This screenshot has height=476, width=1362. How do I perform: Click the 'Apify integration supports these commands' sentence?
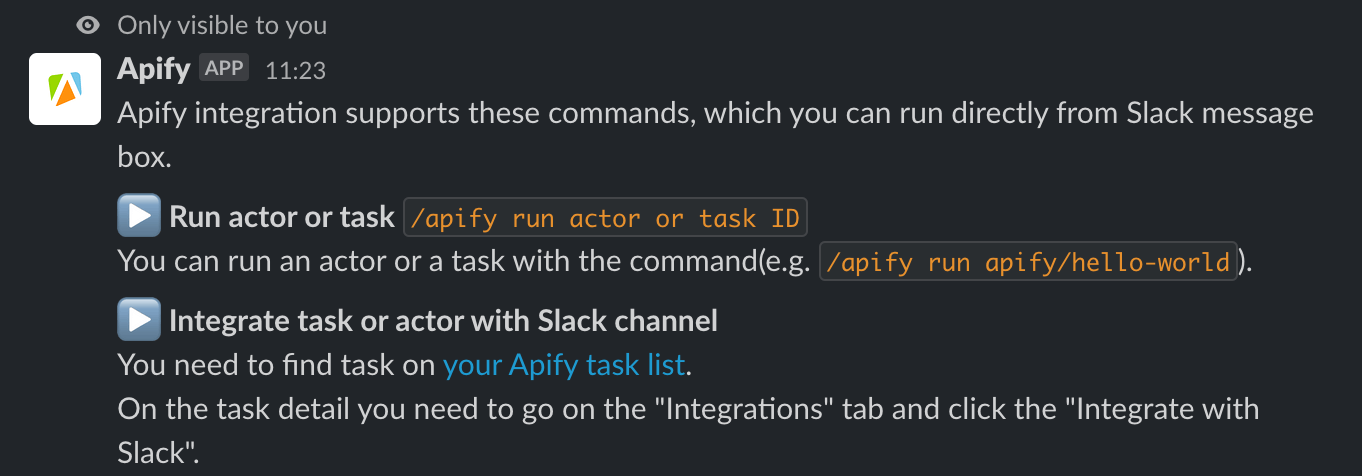(x=400, y=113)
